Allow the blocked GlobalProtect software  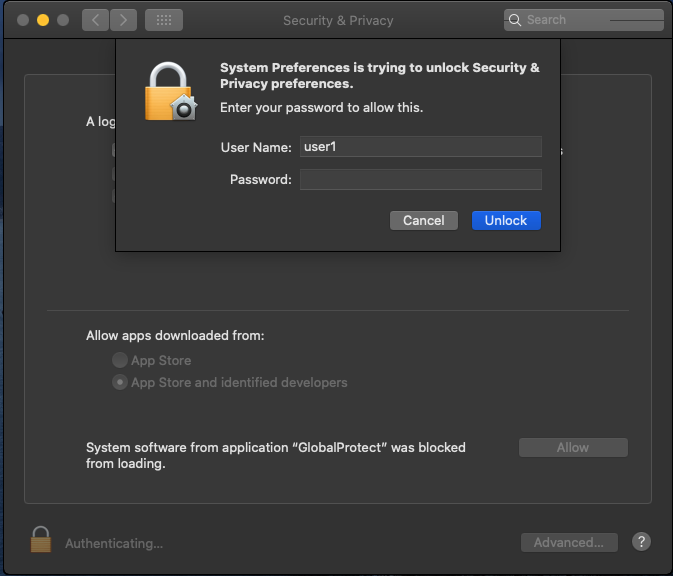[x=573, y=448]
